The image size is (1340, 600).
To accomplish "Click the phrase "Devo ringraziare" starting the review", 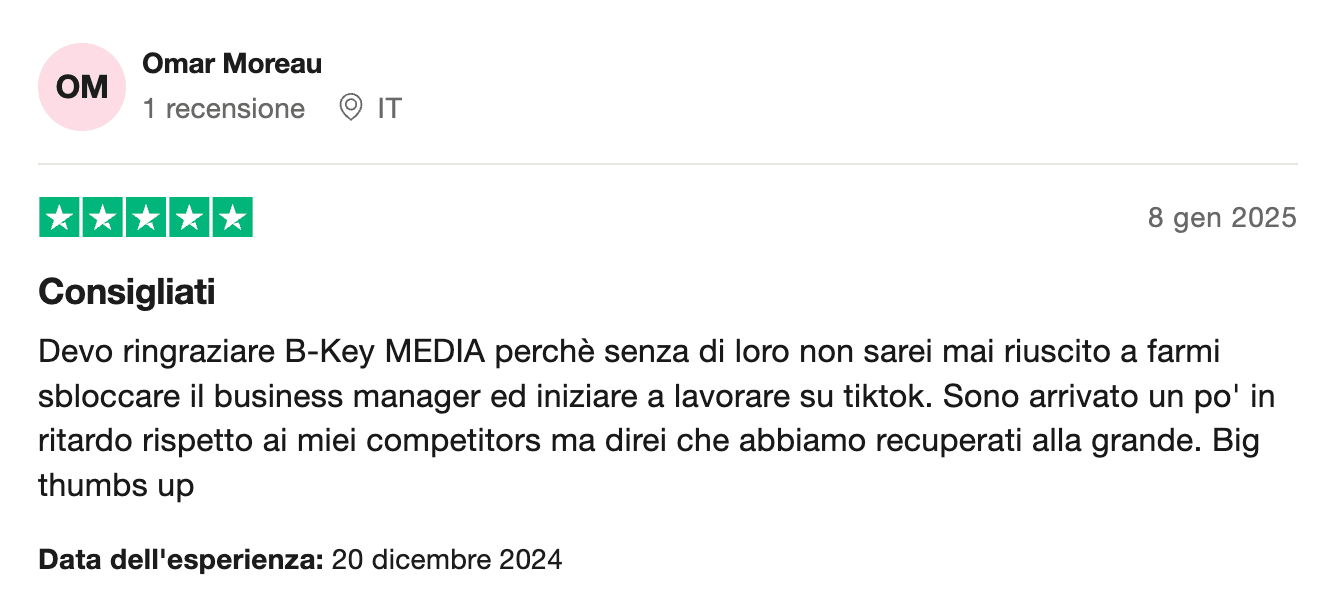I will 156,352.
